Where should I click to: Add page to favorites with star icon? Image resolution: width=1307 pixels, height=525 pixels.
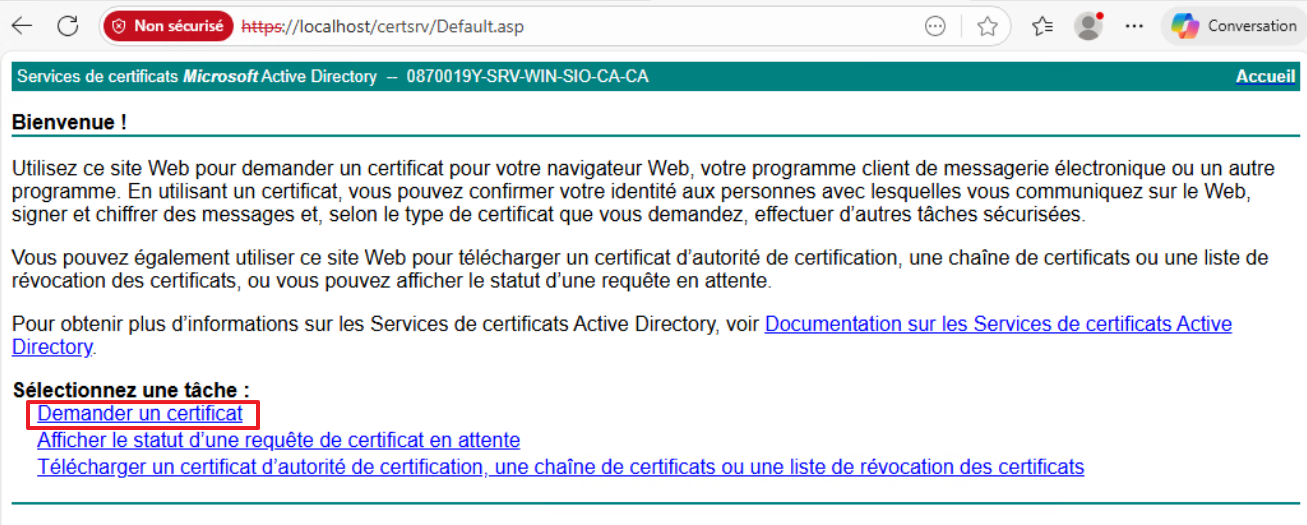pyautogui.click(x=987, y=27)
